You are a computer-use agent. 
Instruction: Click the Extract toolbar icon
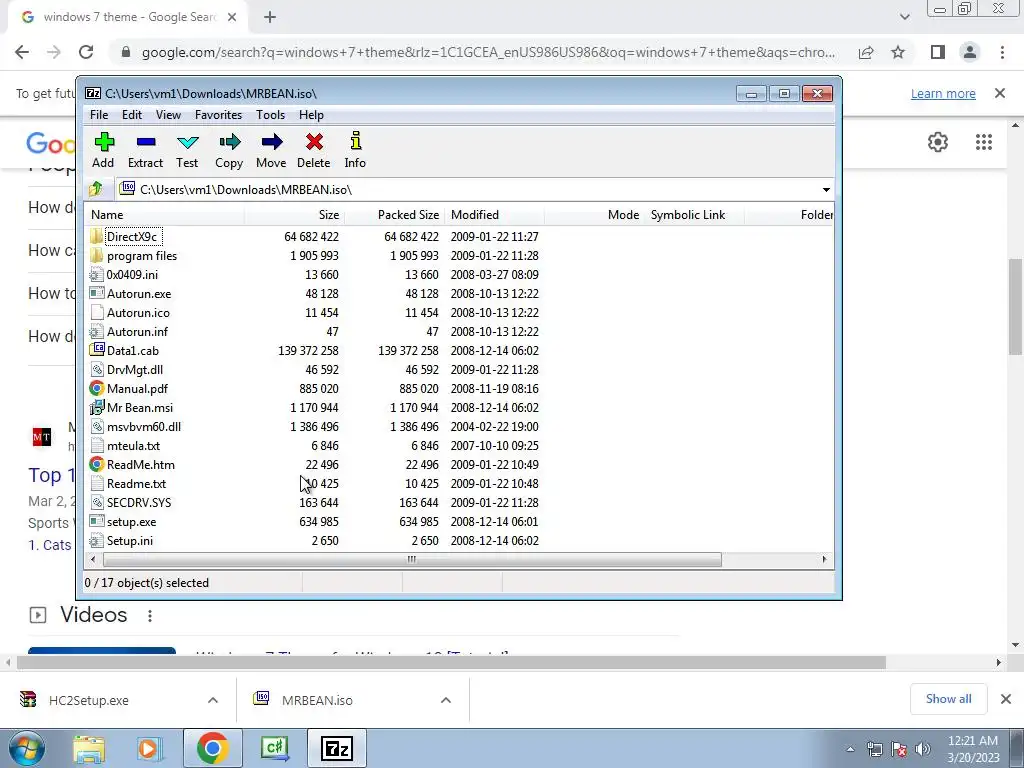[x=146, y=142]
